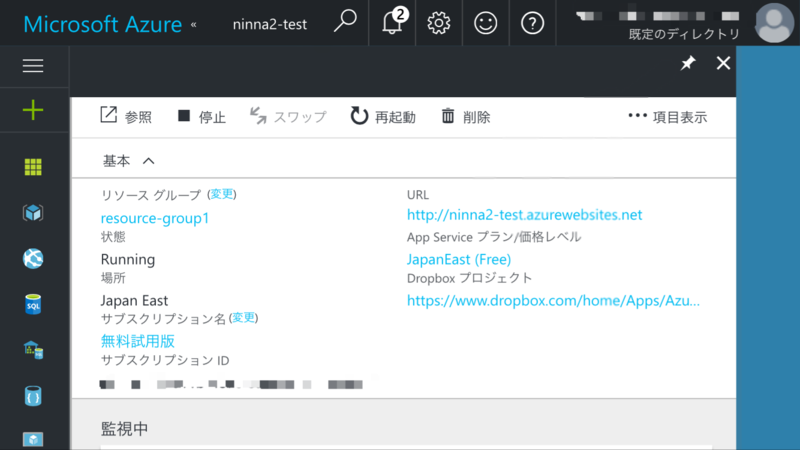This screenshot has height=450, width=800.
Task: Click the ninna2-test breadcrumb title
Action: pyautogui.click(x=270, y=24)
